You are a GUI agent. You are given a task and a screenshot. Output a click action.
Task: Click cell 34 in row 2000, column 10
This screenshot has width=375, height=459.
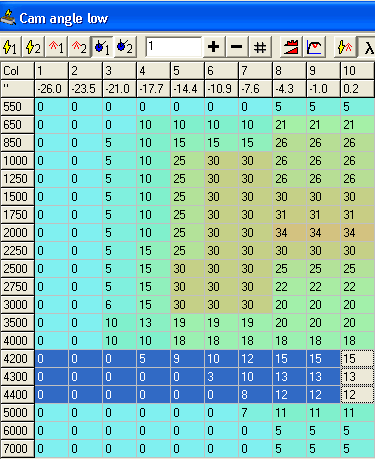pos(358,233)
